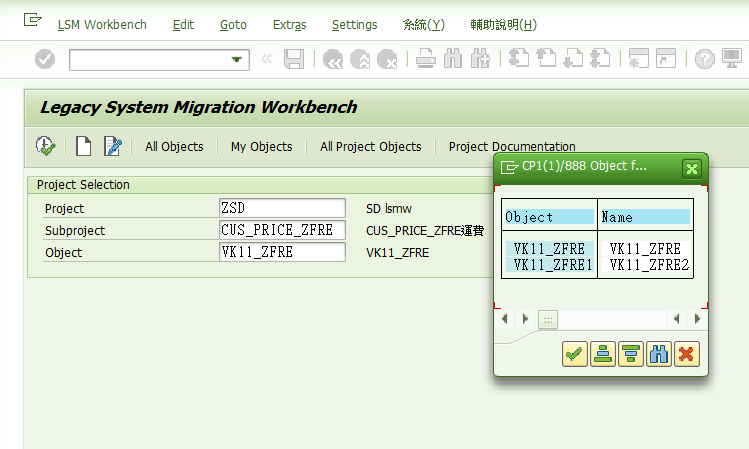Click the Exit (up arrow) icon

(x=360, y=59)
